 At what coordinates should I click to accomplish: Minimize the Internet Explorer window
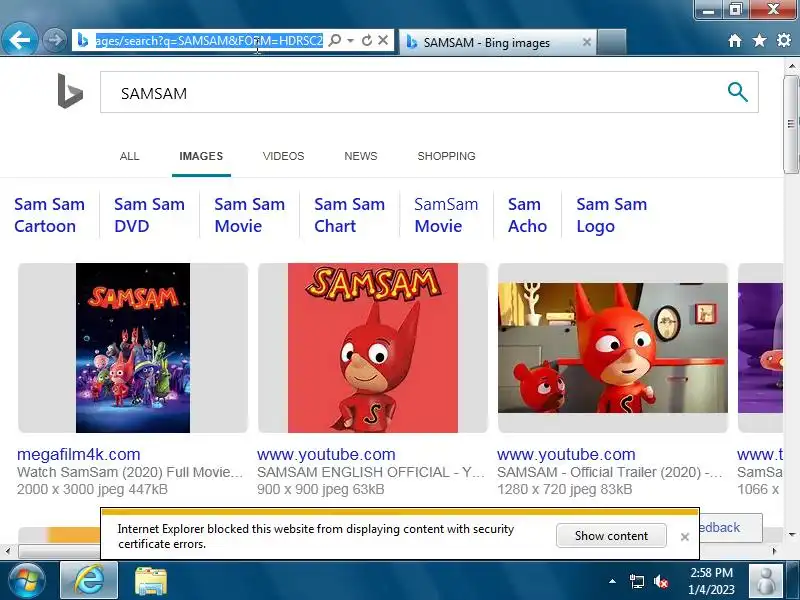click(x=708, y=9)
